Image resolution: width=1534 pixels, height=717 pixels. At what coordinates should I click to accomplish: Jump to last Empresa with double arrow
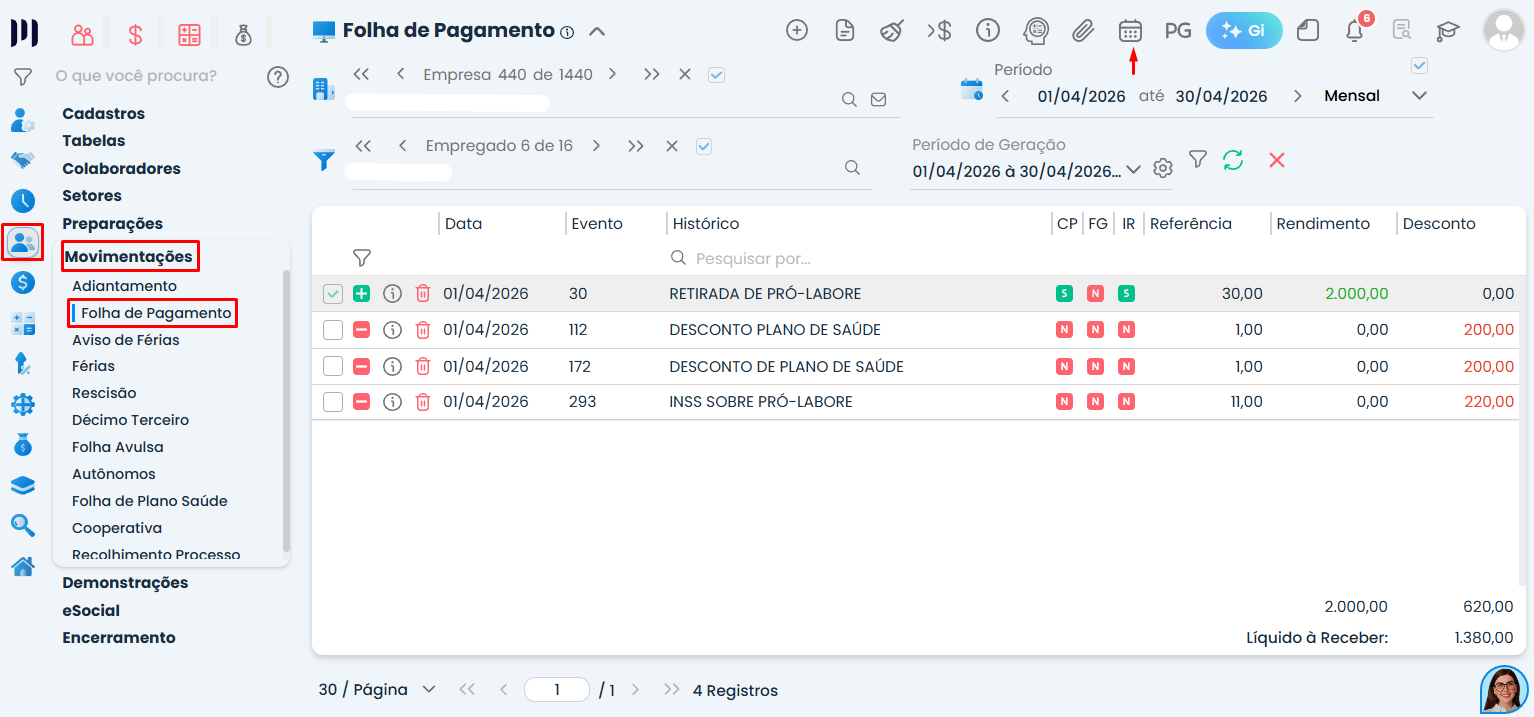coord(652,74)
